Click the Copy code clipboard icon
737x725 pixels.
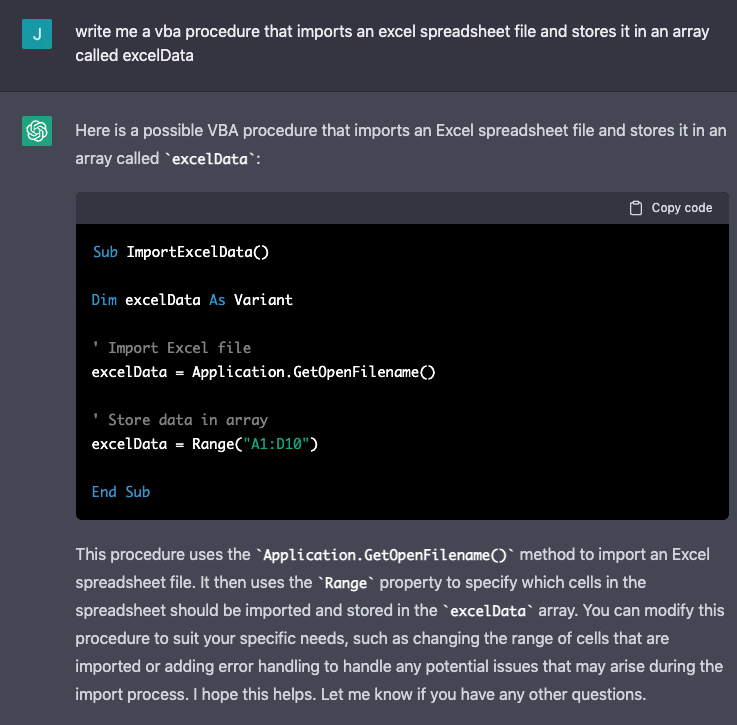click(x=635, y=208)
